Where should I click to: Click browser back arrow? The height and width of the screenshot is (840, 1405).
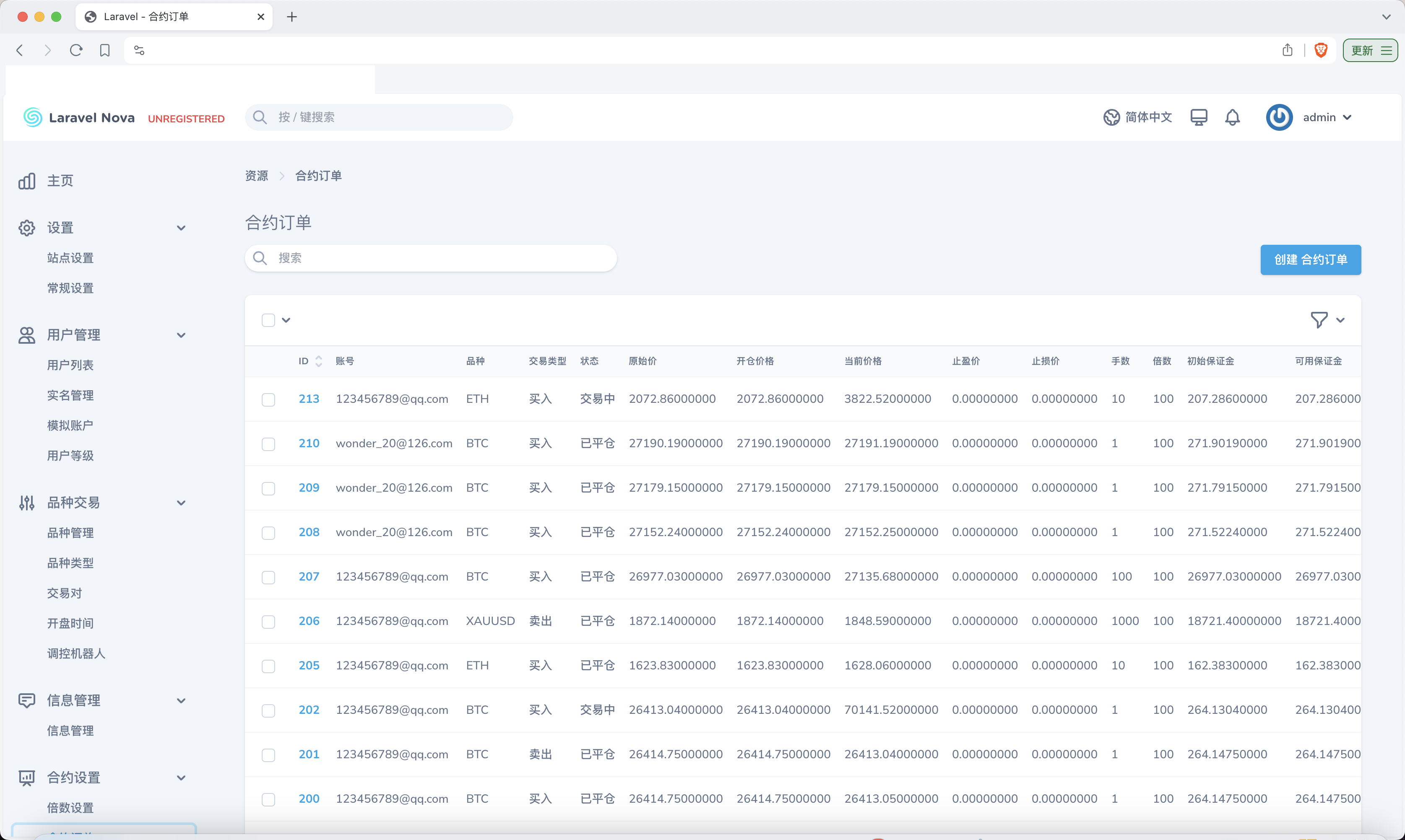[20, 50]
